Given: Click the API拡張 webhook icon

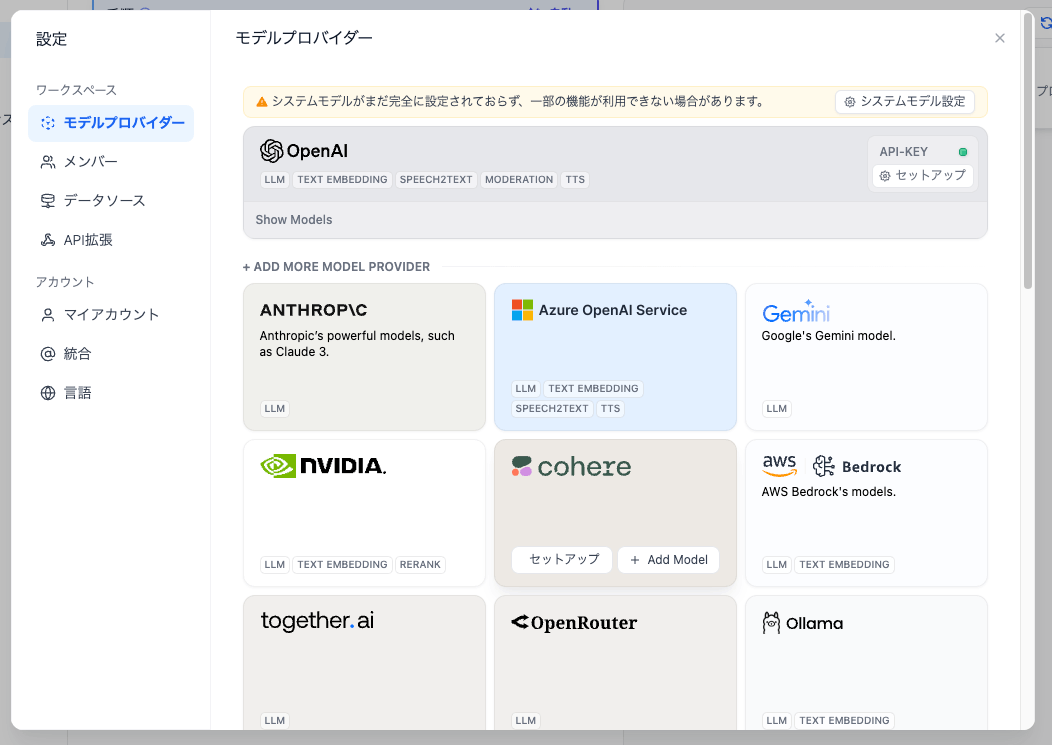Looking at the screenshot, I should [x=48, y=240].
